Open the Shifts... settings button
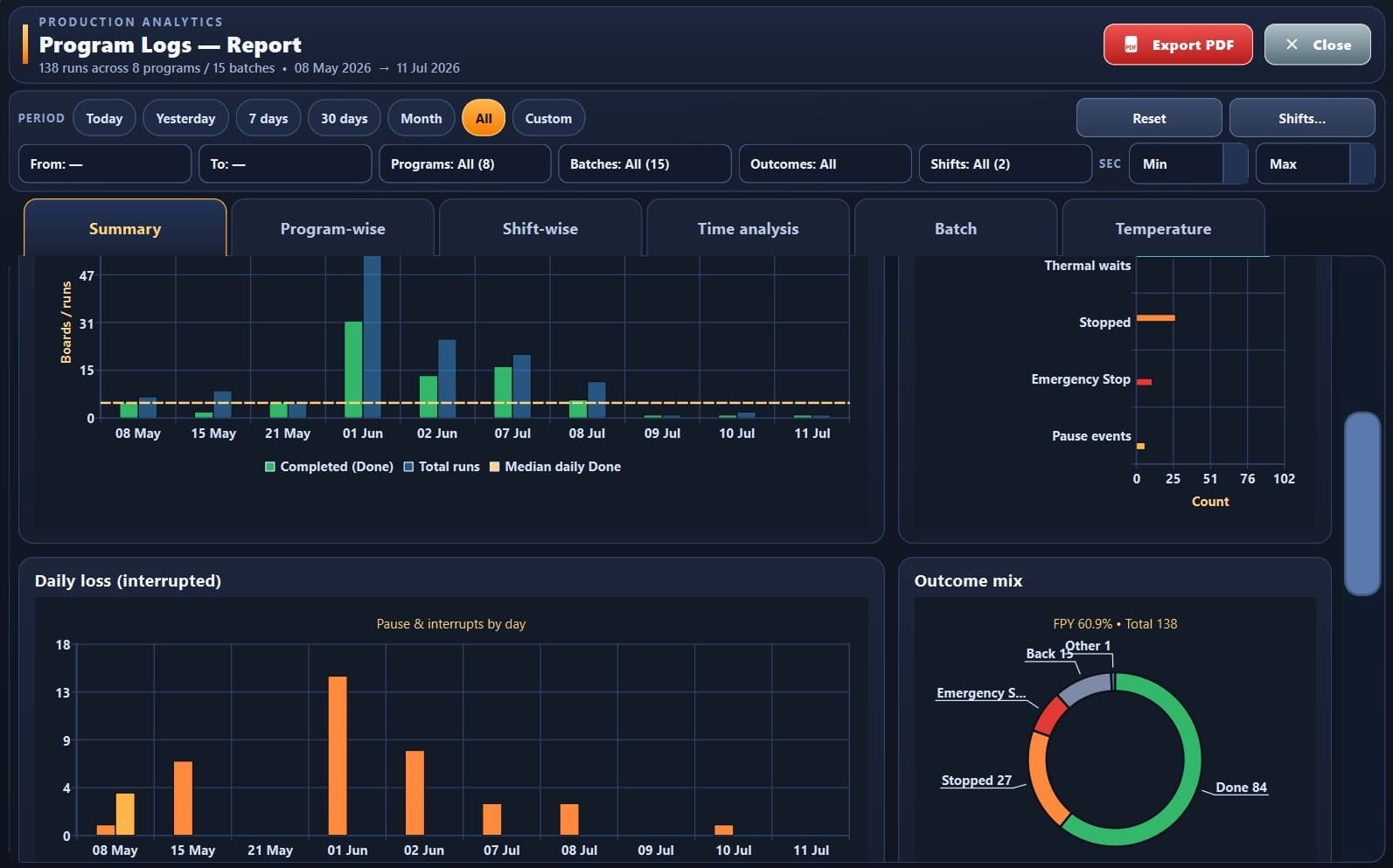The width and height of the screenshot is (1393, 868). [x=1302, y=118]
